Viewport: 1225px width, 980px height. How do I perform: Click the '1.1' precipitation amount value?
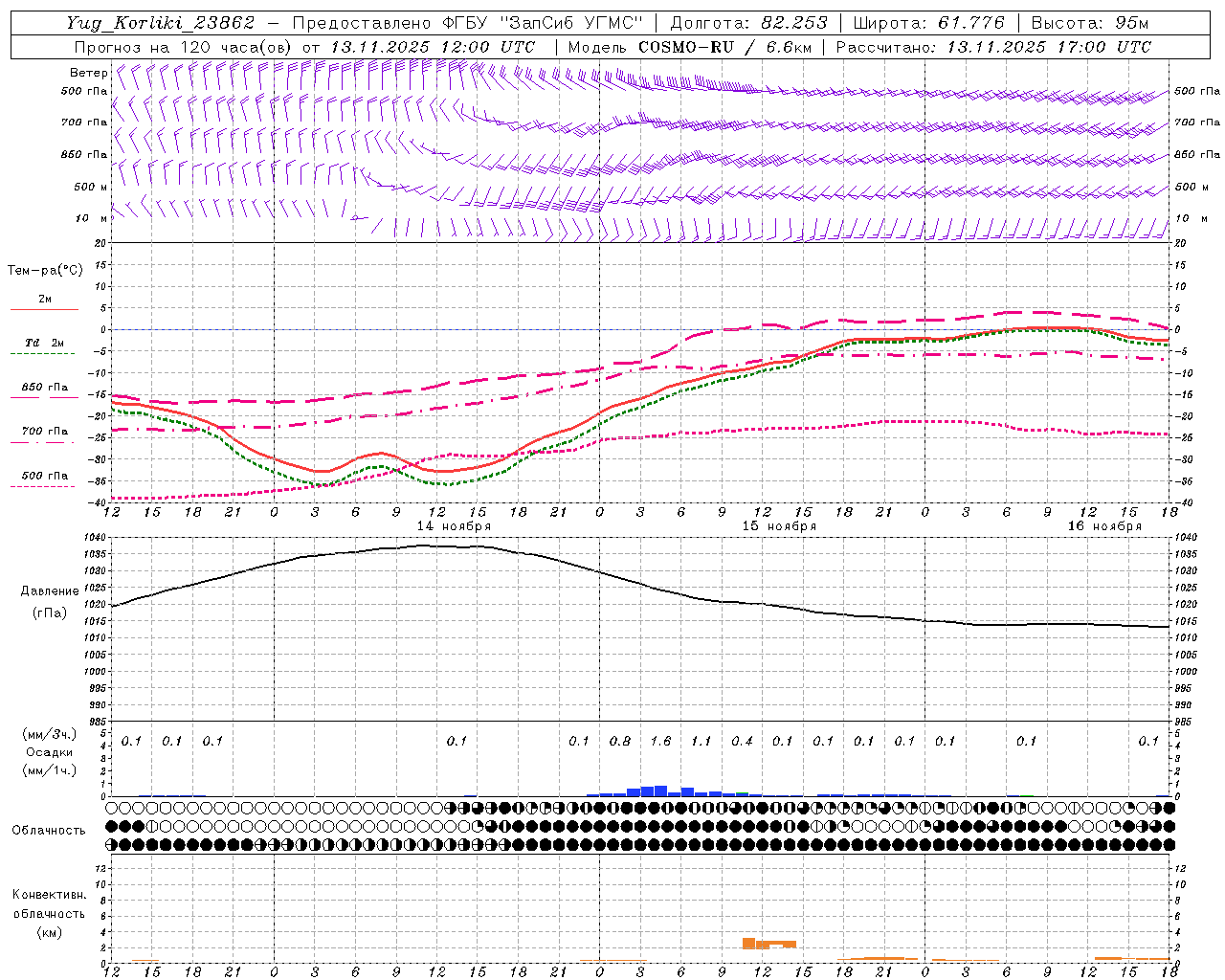[x=702, y=741]
